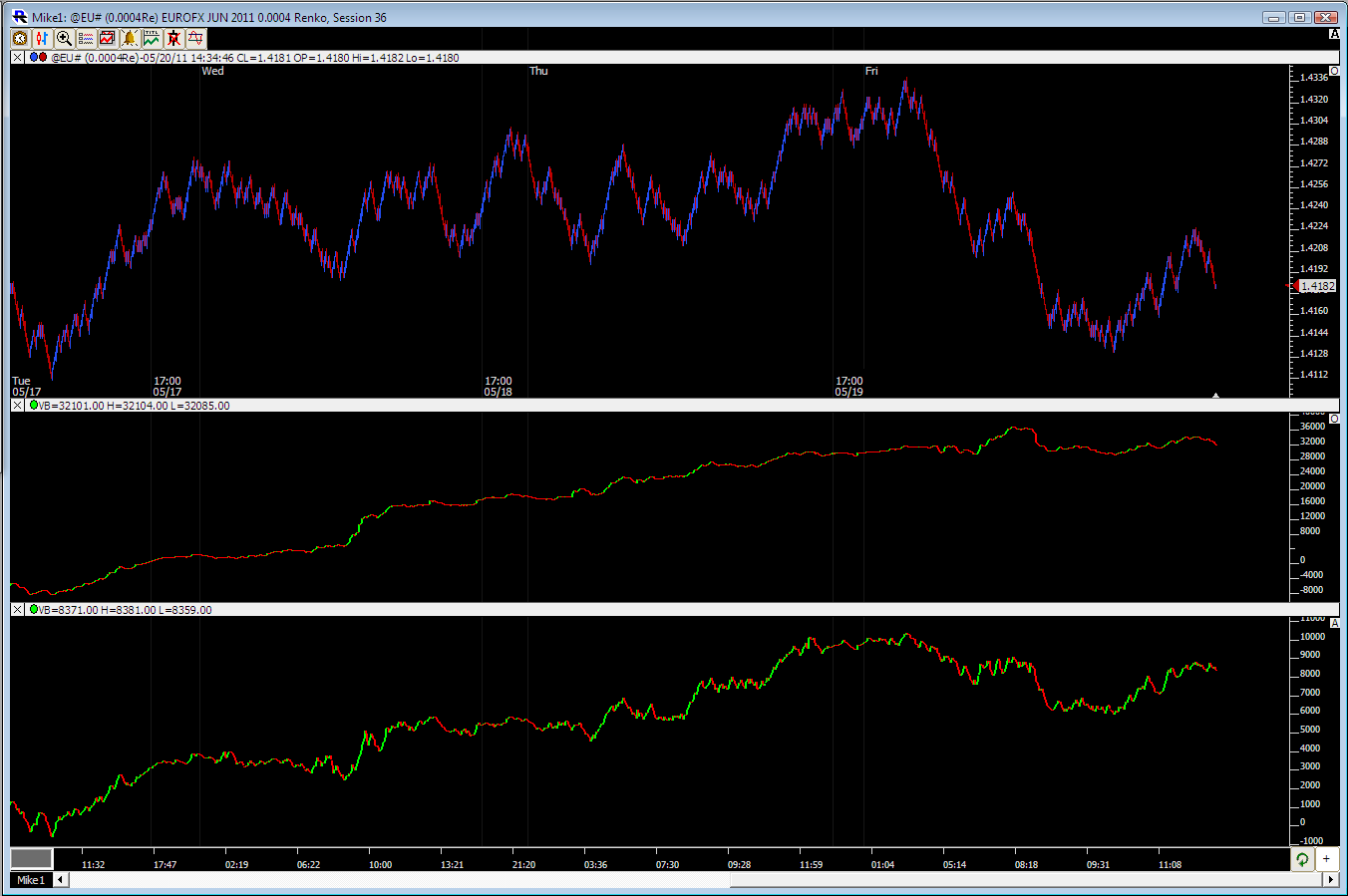Select the bar chart type tool
Viewport: 1348px width, 896px height.
(42, 39)
